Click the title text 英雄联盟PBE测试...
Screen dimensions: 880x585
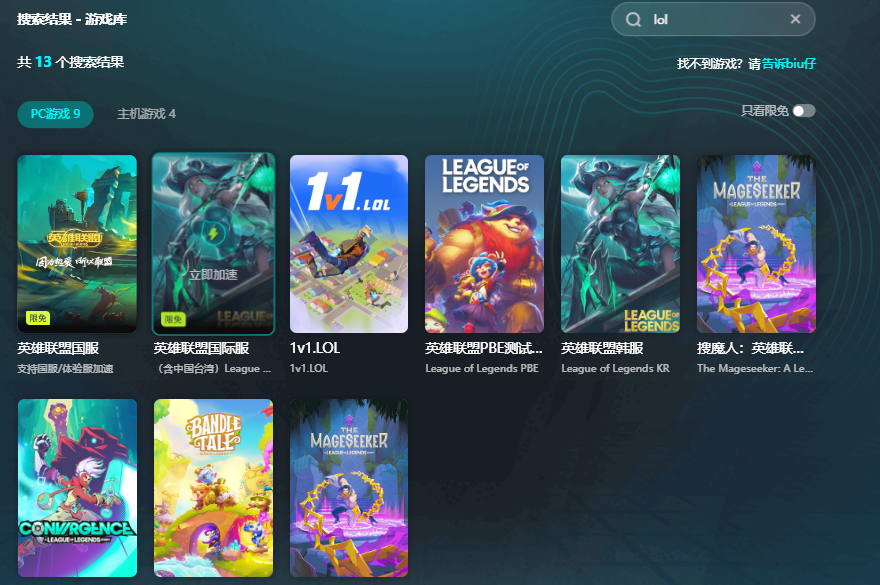[x=484, y=349]
